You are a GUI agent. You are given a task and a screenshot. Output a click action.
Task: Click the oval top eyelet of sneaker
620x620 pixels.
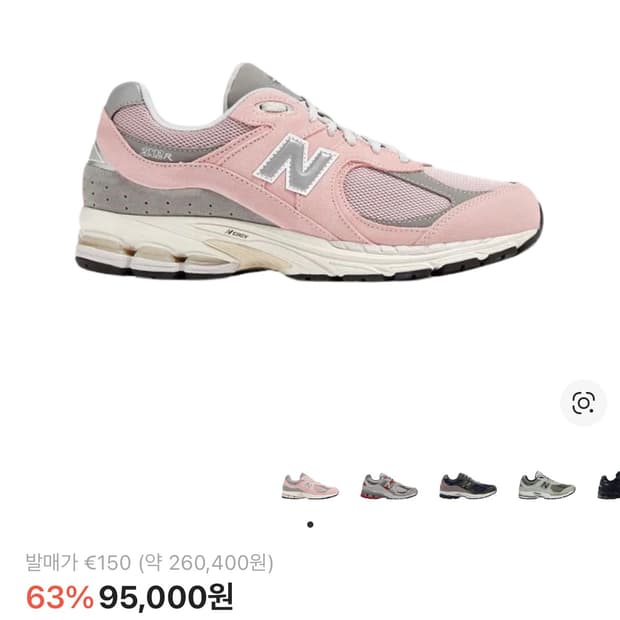[x=277, y=107]
